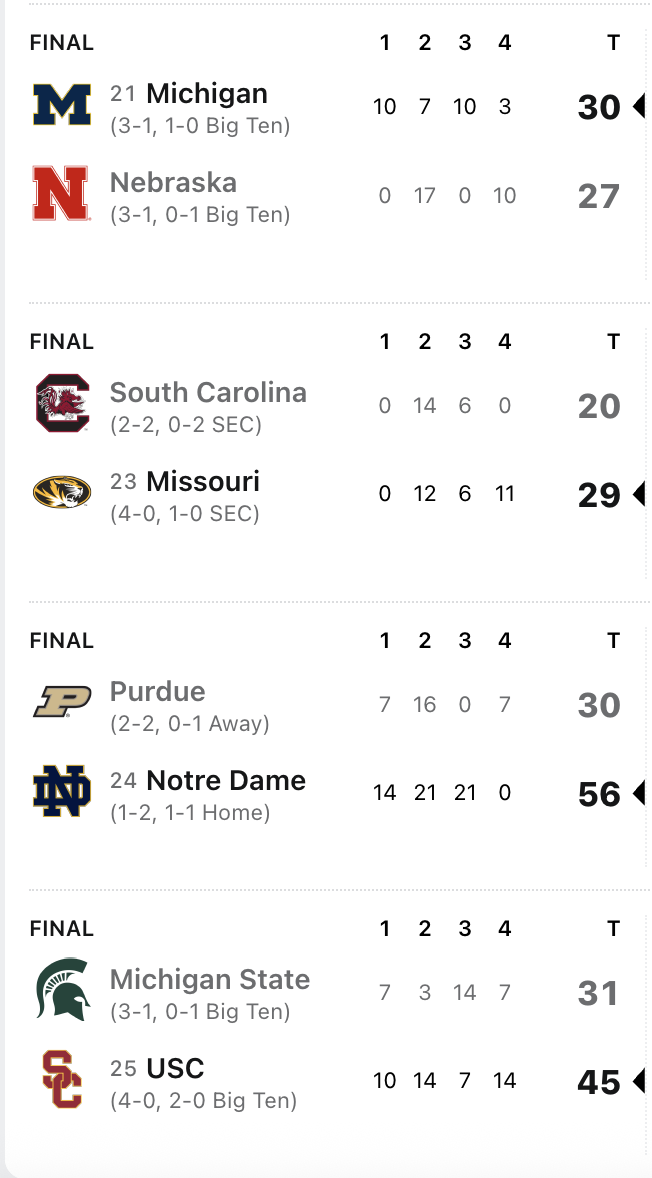Go to the Michigan State team link
Screen dimensions: 652x1178
210,980
